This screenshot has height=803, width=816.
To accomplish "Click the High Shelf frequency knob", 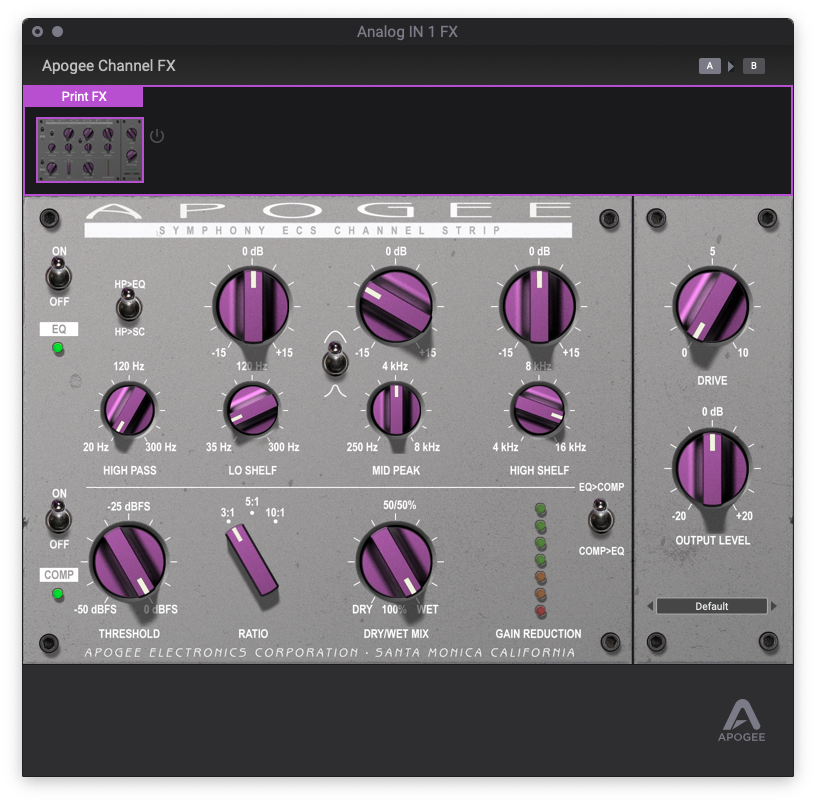I will coord(539,410).
